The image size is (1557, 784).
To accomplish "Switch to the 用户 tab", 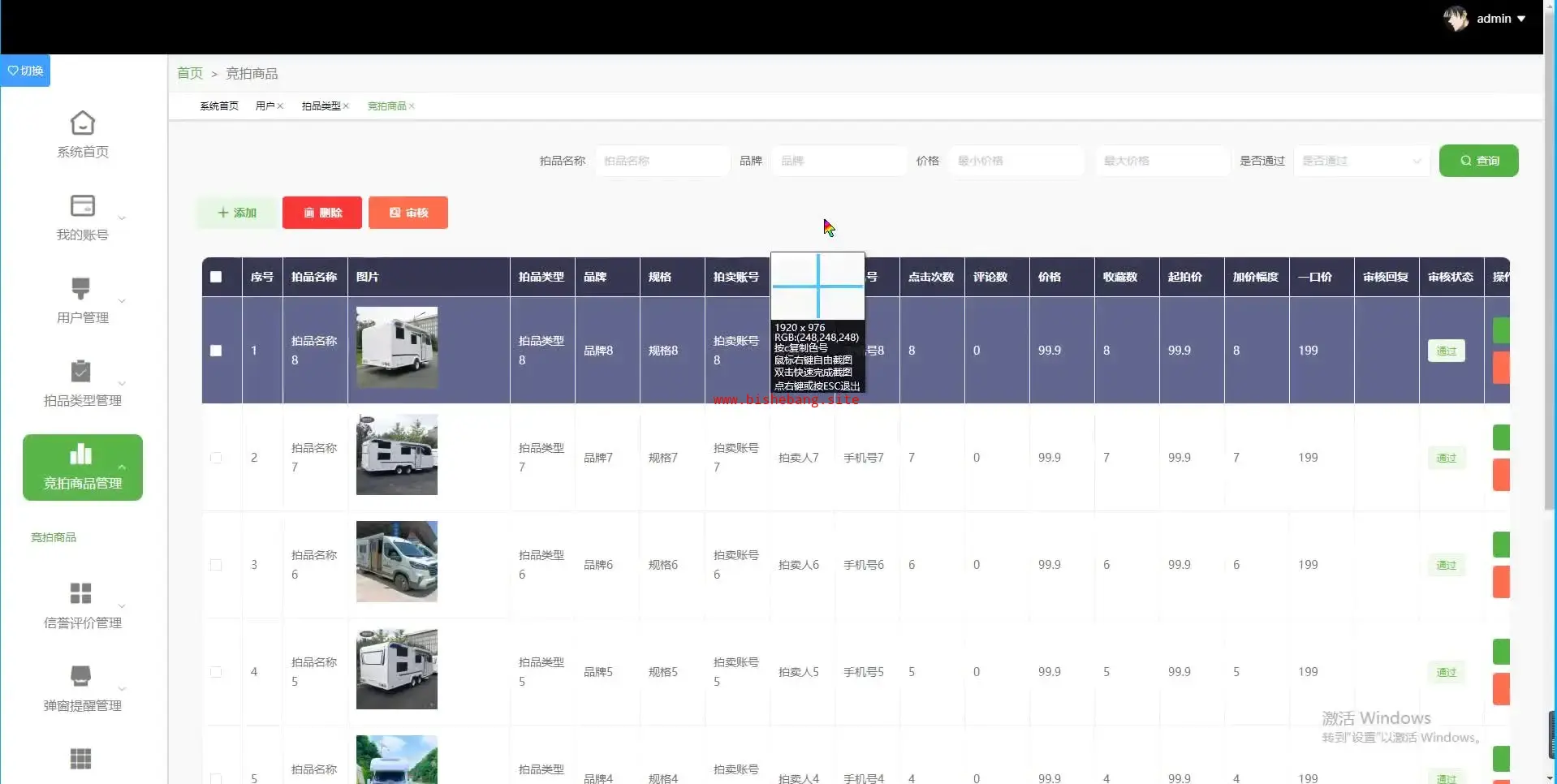I will coord(265,106).
